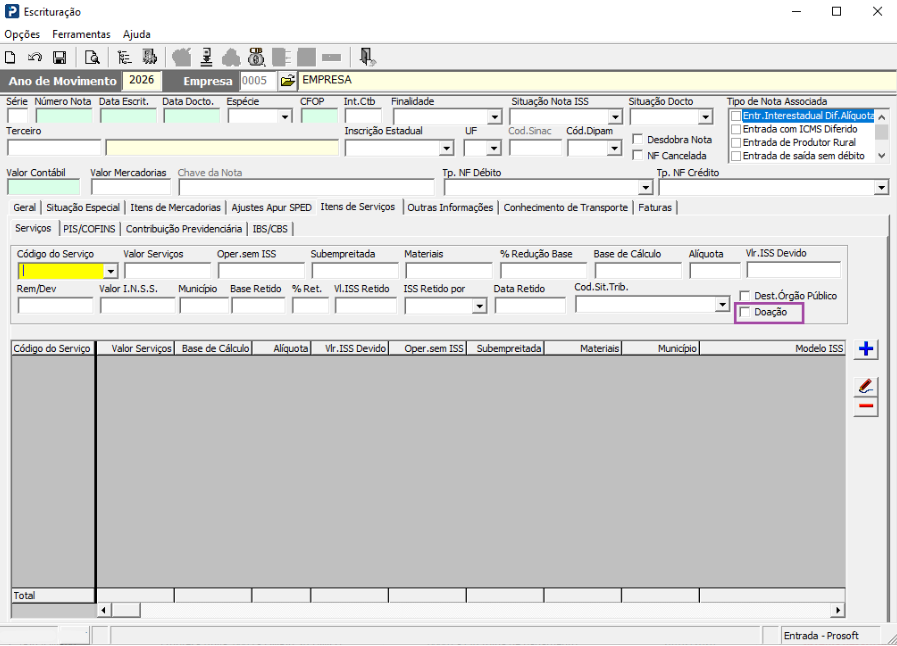Open Ajustes Apur SPED tab
897x646 pixels.
click(x=271, y=208)
